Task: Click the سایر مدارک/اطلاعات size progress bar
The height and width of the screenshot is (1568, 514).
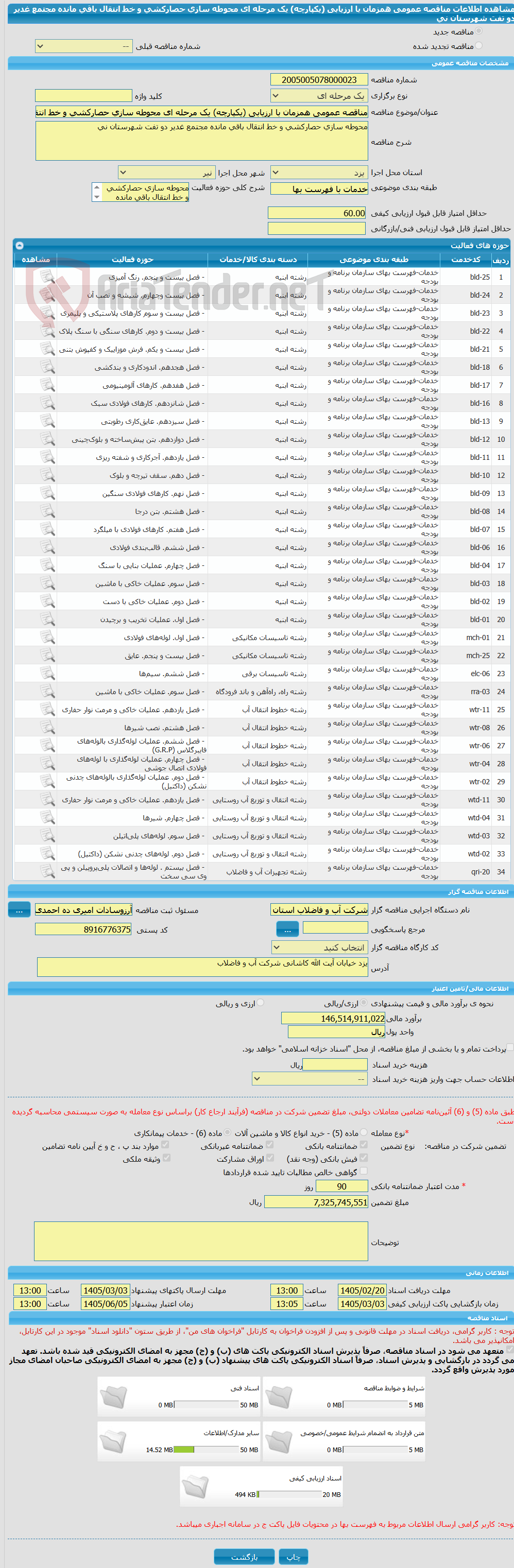Action: [x=206, y=1450]
